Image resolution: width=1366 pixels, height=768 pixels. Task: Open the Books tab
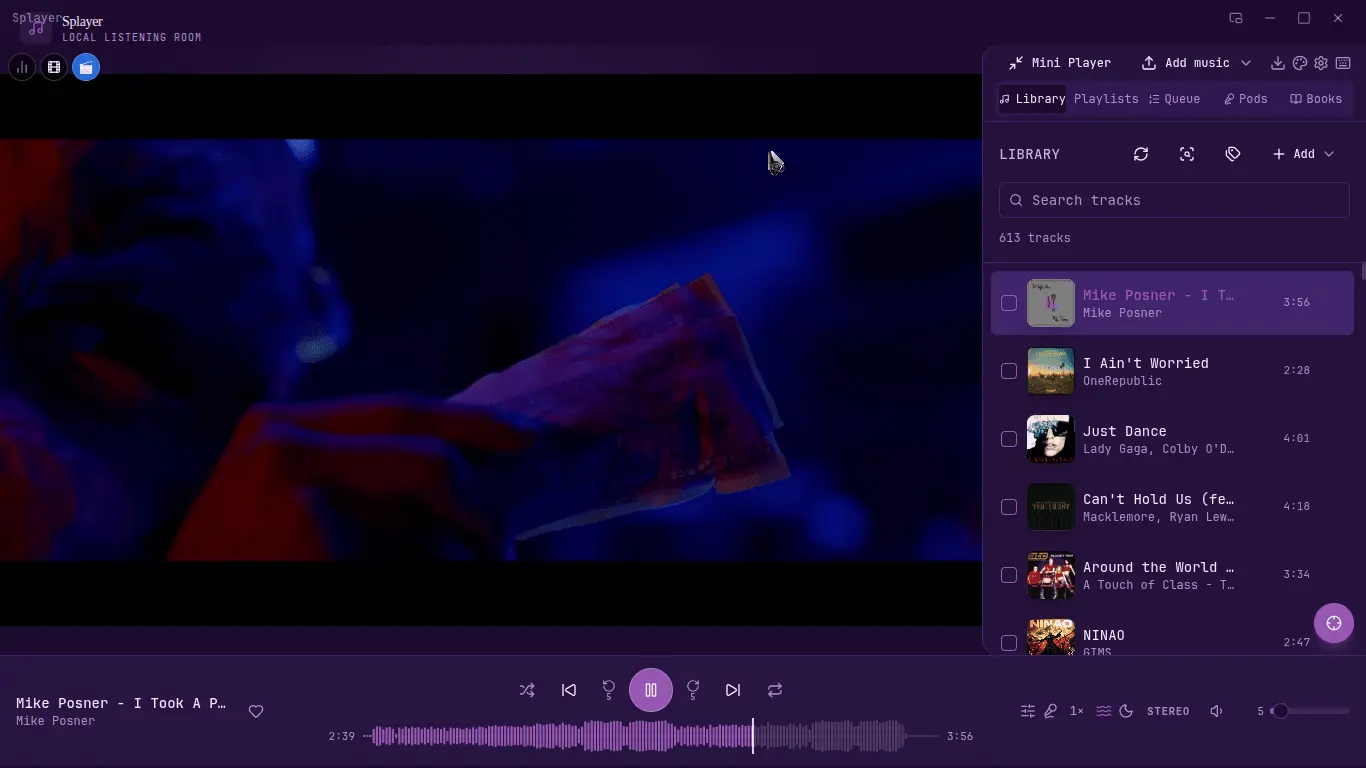1316,99
